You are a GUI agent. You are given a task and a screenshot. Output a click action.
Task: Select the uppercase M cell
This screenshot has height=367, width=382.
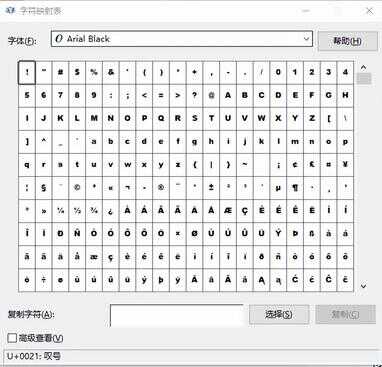coord(94,118)
